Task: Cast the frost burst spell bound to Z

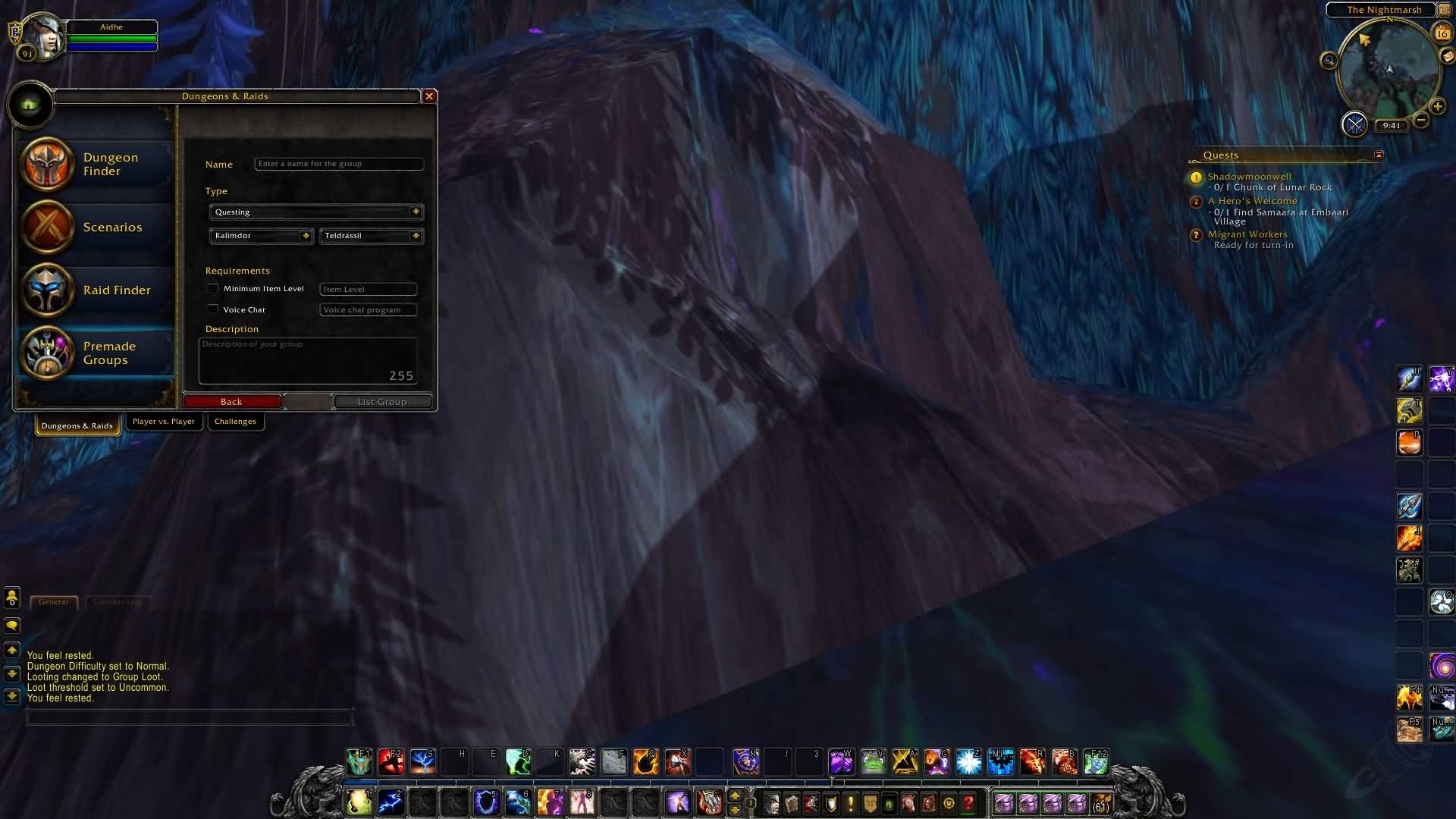Action: pos(968,761)
